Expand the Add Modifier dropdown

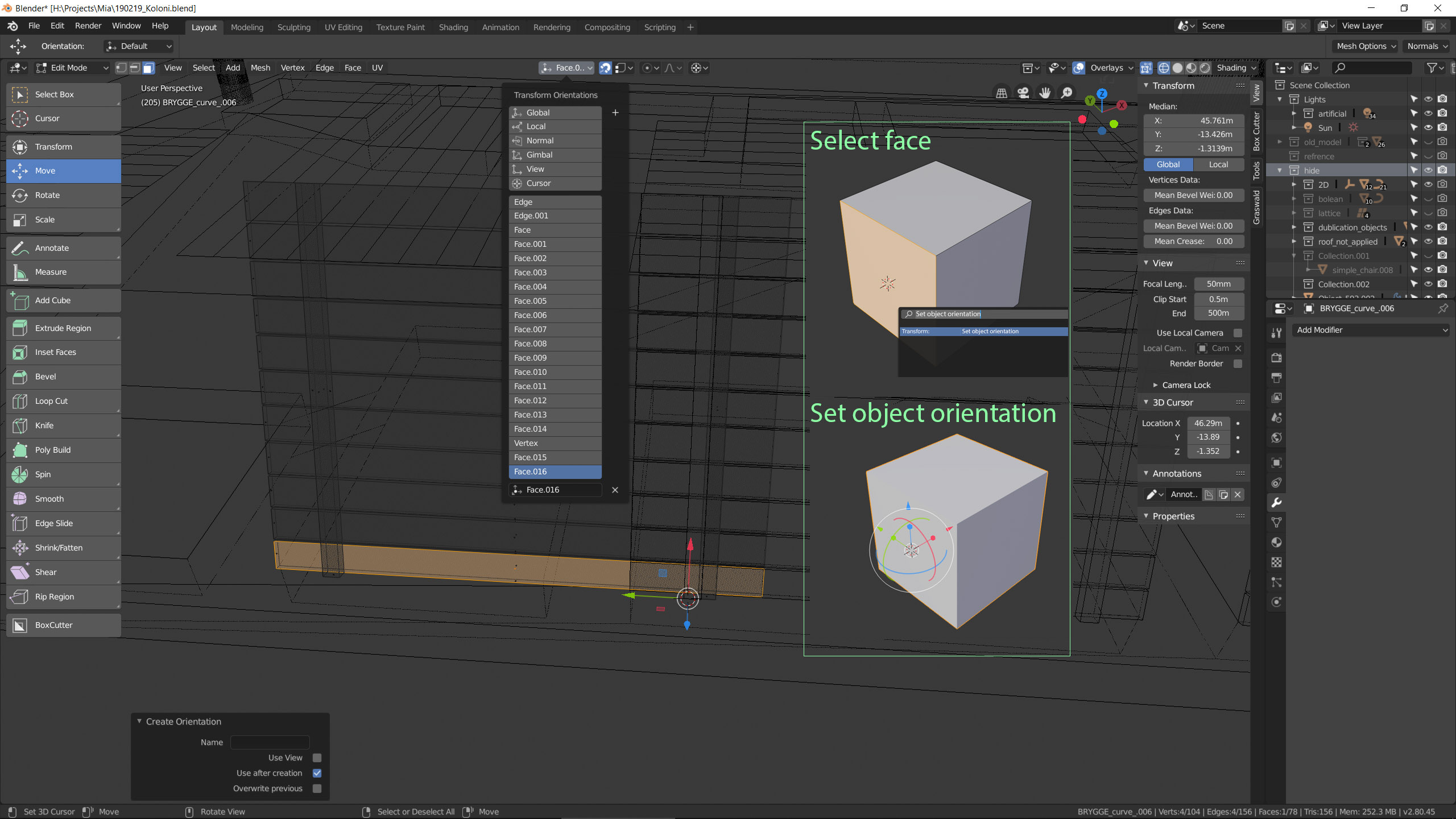(x=1371, y=330)
